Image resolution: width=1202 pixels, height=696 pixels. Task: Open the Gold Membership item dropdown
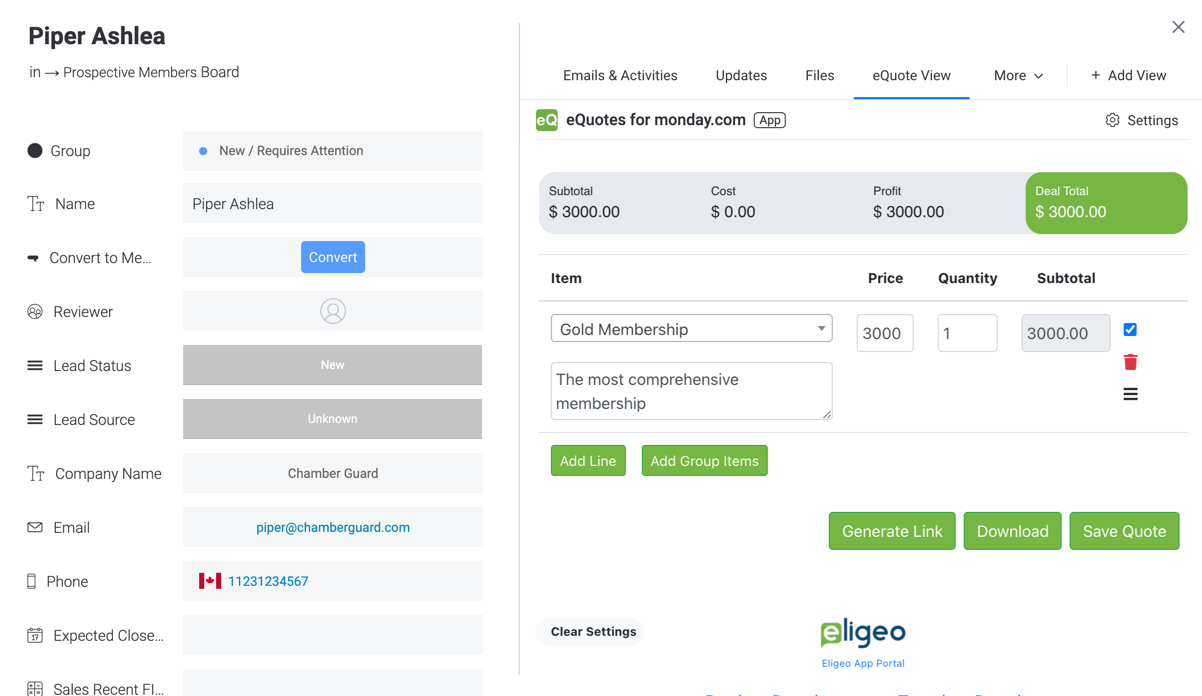point(691,329)
